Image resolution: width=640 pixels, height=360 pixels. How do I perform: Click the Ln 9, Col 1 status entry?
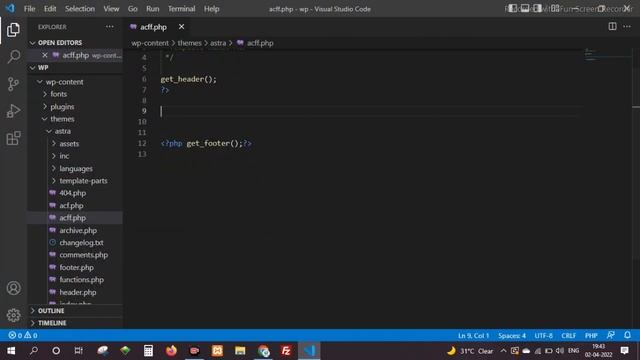(473, 336)
